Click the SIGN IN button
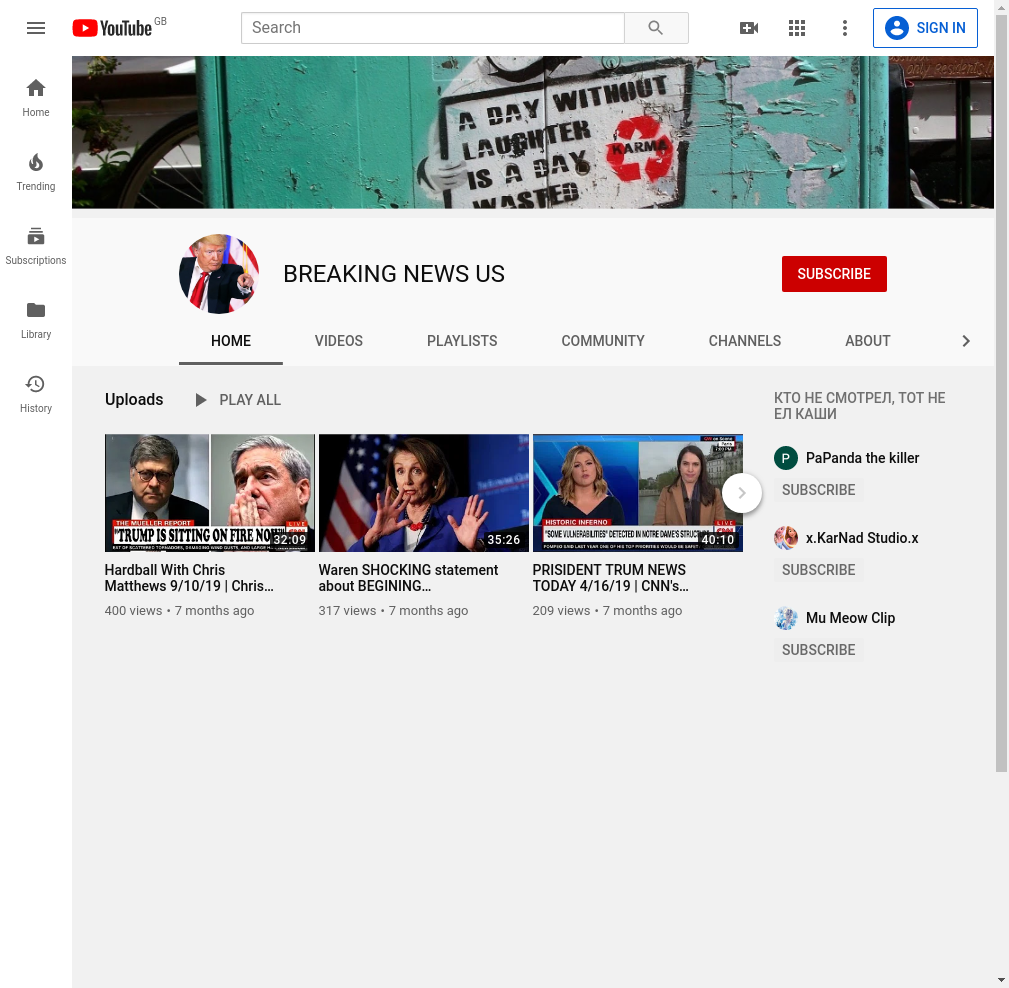 [x=925, y=28]
